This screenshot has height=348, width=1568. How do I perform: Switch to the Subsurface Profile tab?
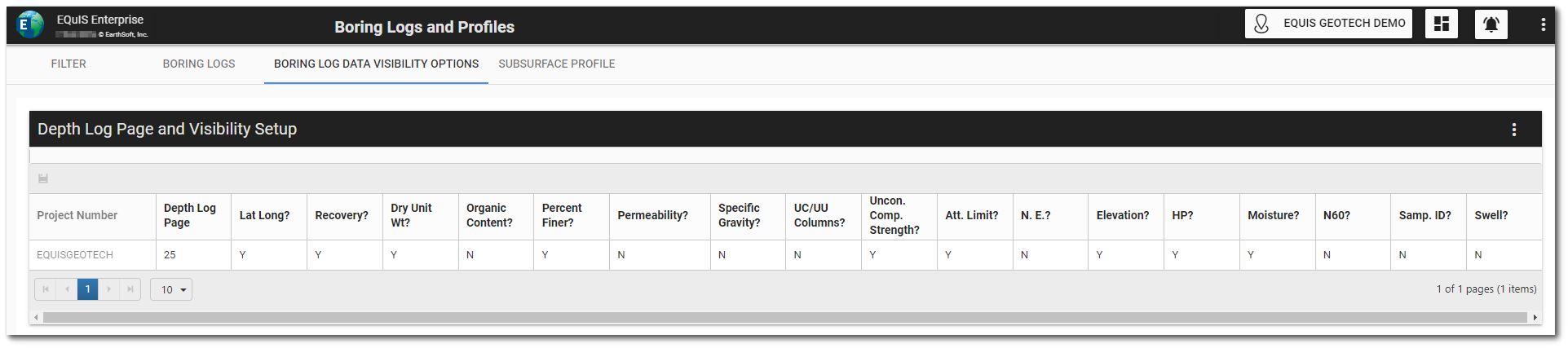click(556, 64)
